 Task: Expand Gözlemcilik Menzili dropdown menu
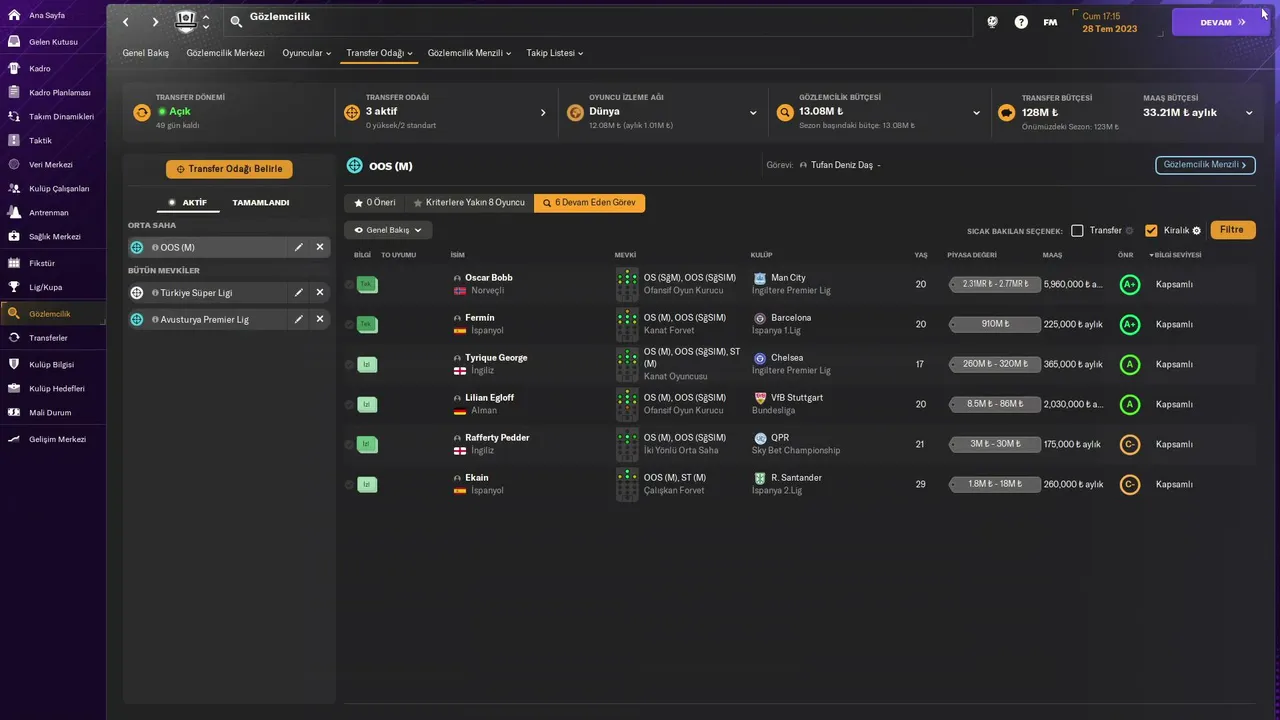point(469,53)
